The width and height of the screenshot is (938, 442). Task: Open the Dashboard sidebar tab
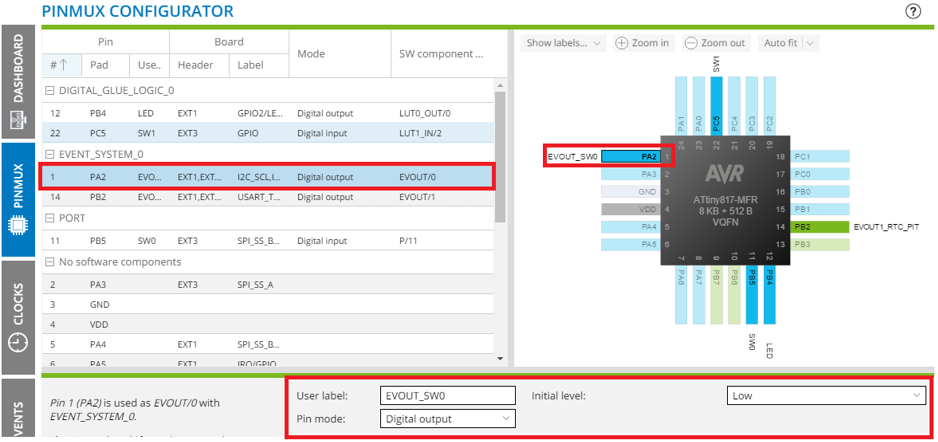coord(18,84)
